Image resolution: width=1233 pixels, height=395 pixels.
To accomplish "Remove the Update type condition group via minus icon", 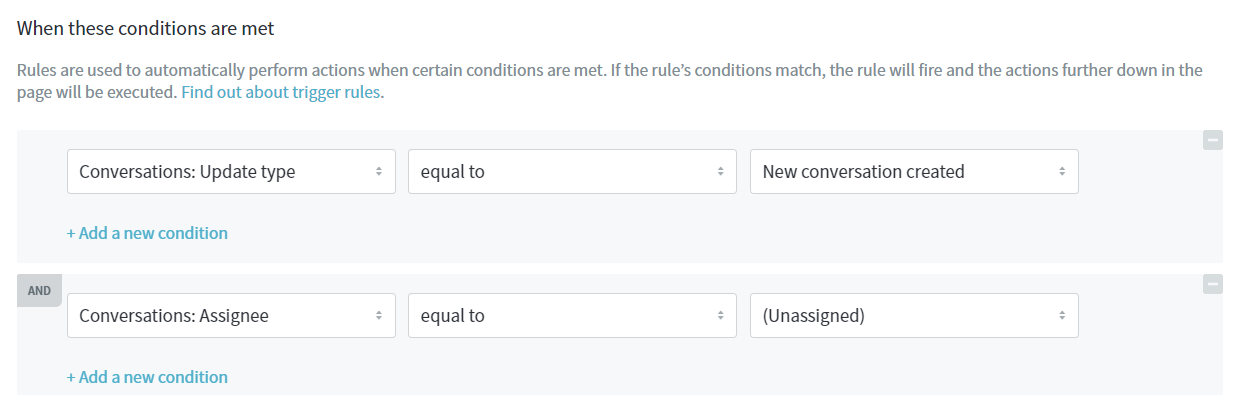I will tap(1212, 140).
